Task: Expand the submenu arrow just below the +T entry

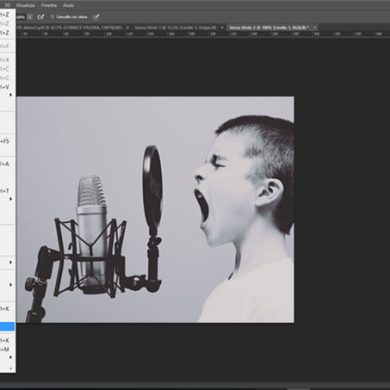Action: coord(11,199)
